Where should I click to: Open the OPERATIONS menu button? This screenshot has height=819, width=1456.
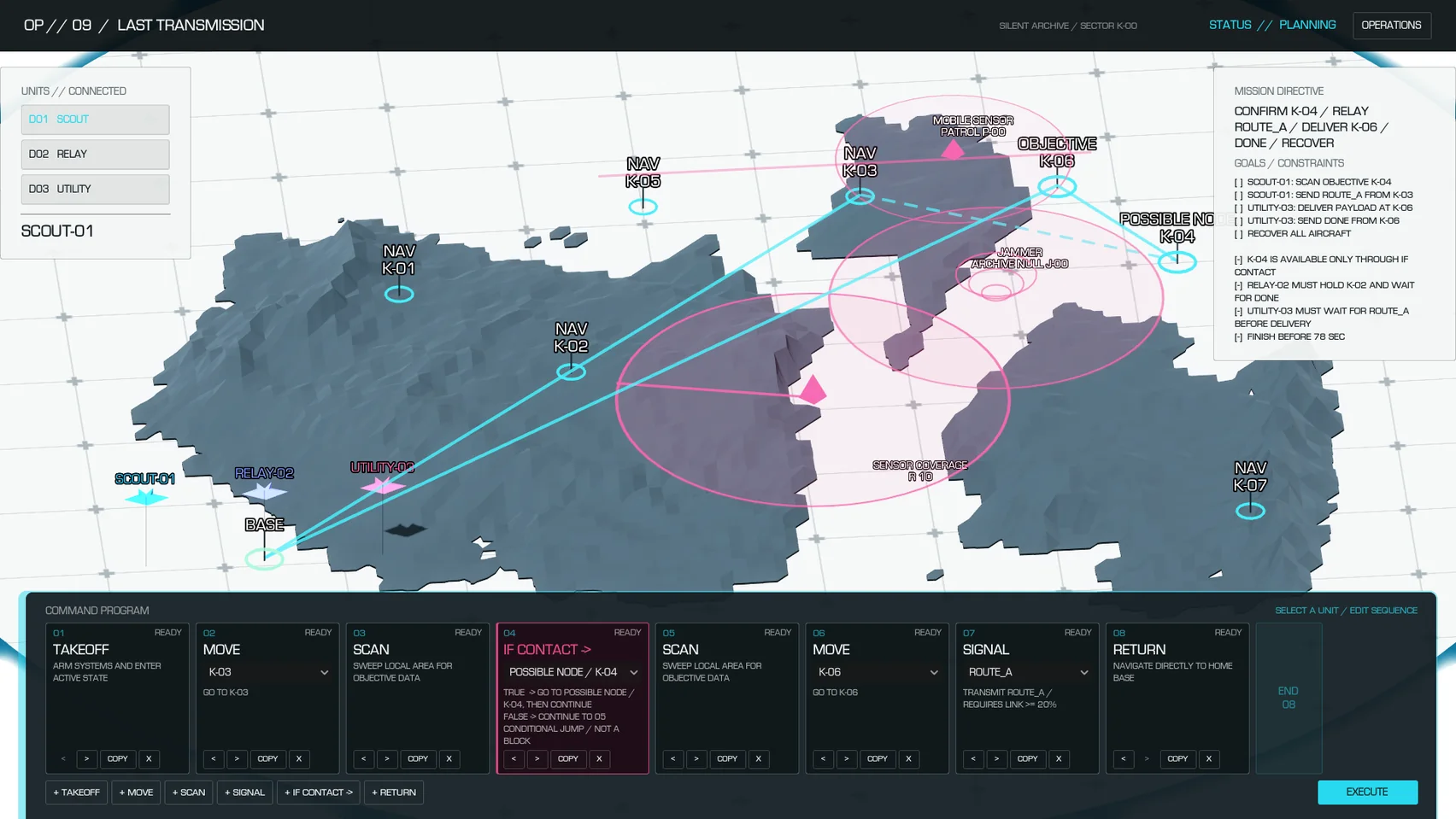1391,26
